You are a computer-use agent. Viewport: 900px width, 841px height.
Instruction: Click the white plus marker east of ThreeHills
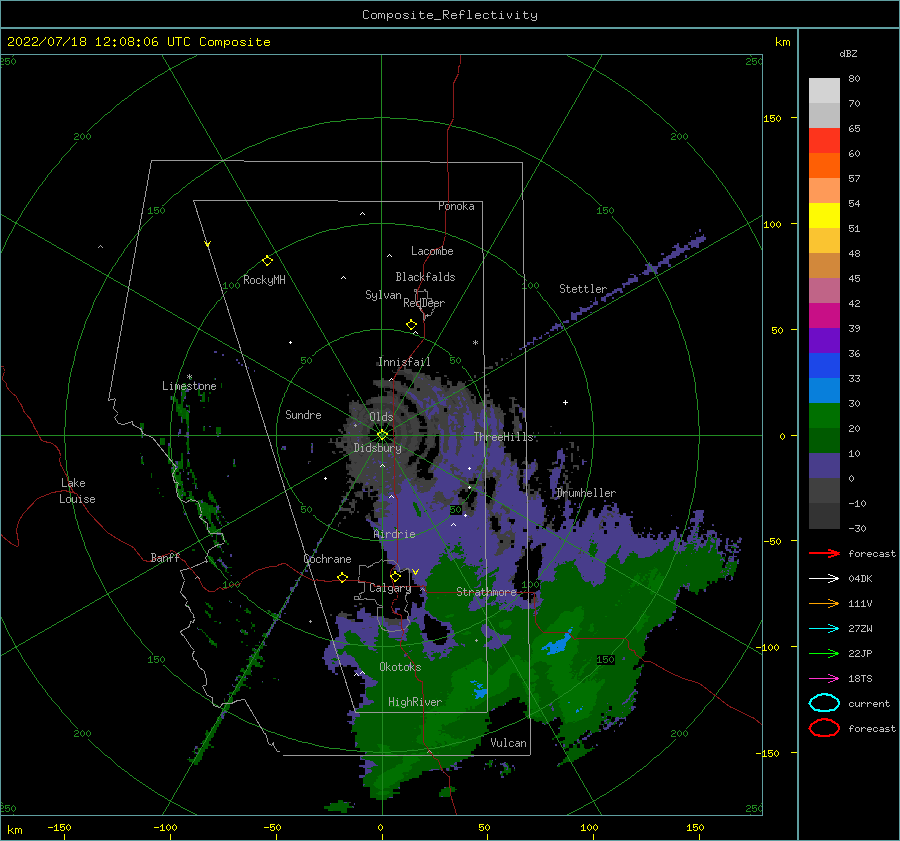pyautogui.click(x=565, y=402)
